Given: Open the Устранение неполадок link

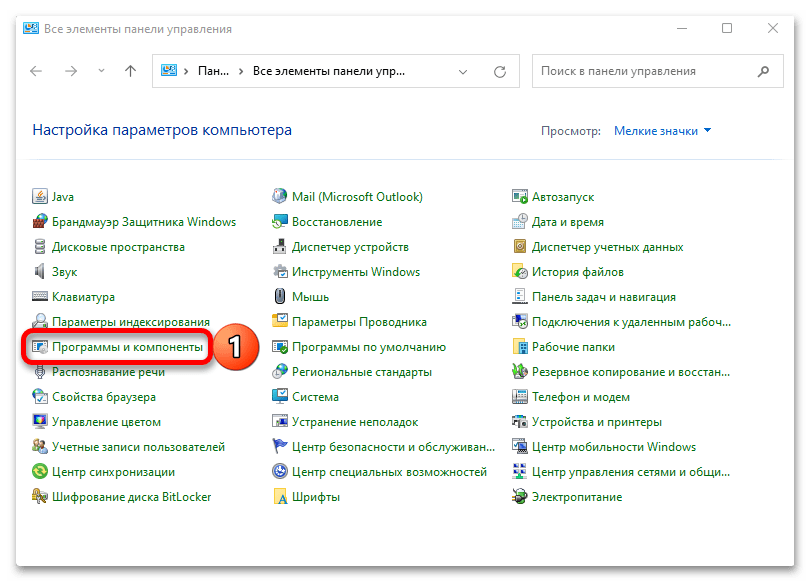Looking at the screenshot, I should click(355, 422).
